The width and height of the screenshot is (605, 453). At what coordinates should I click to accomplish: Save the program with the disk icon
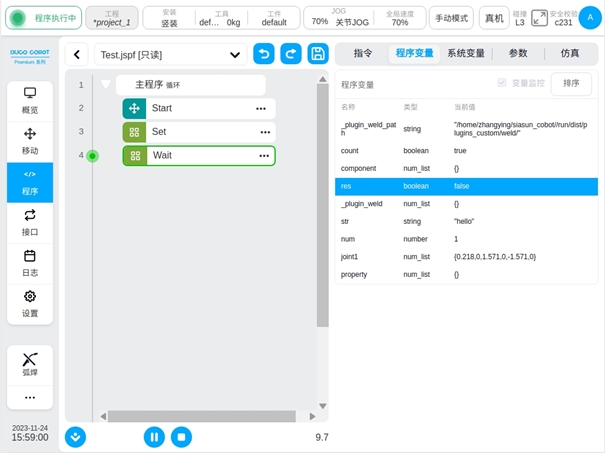click(318, 55)
